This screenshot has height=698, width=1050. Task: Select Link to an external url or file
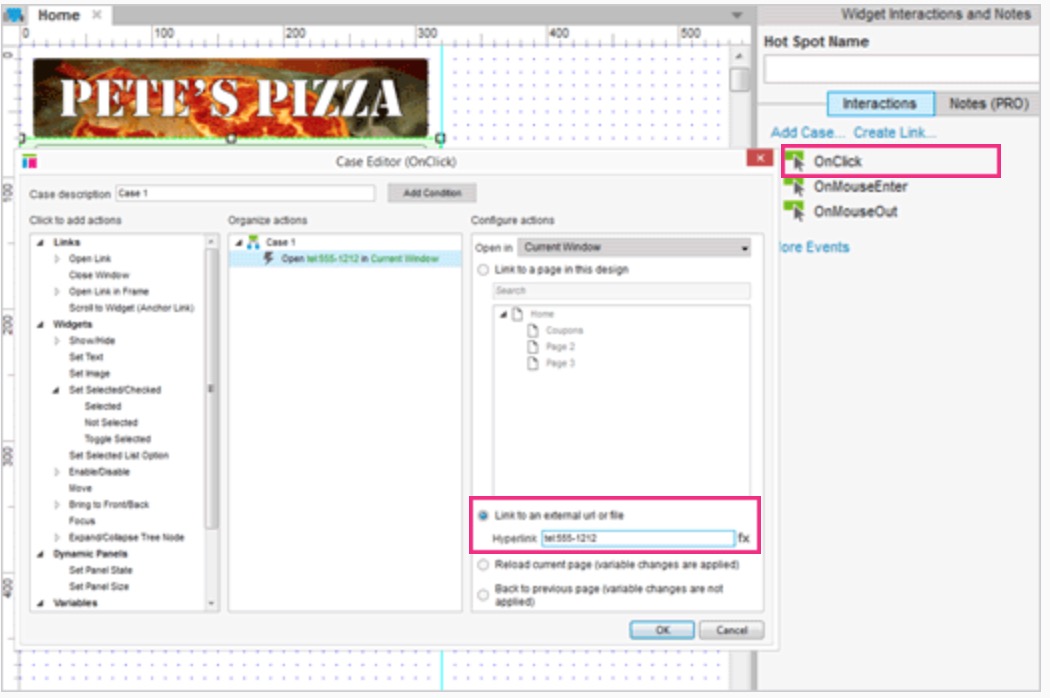coord(484,515)
